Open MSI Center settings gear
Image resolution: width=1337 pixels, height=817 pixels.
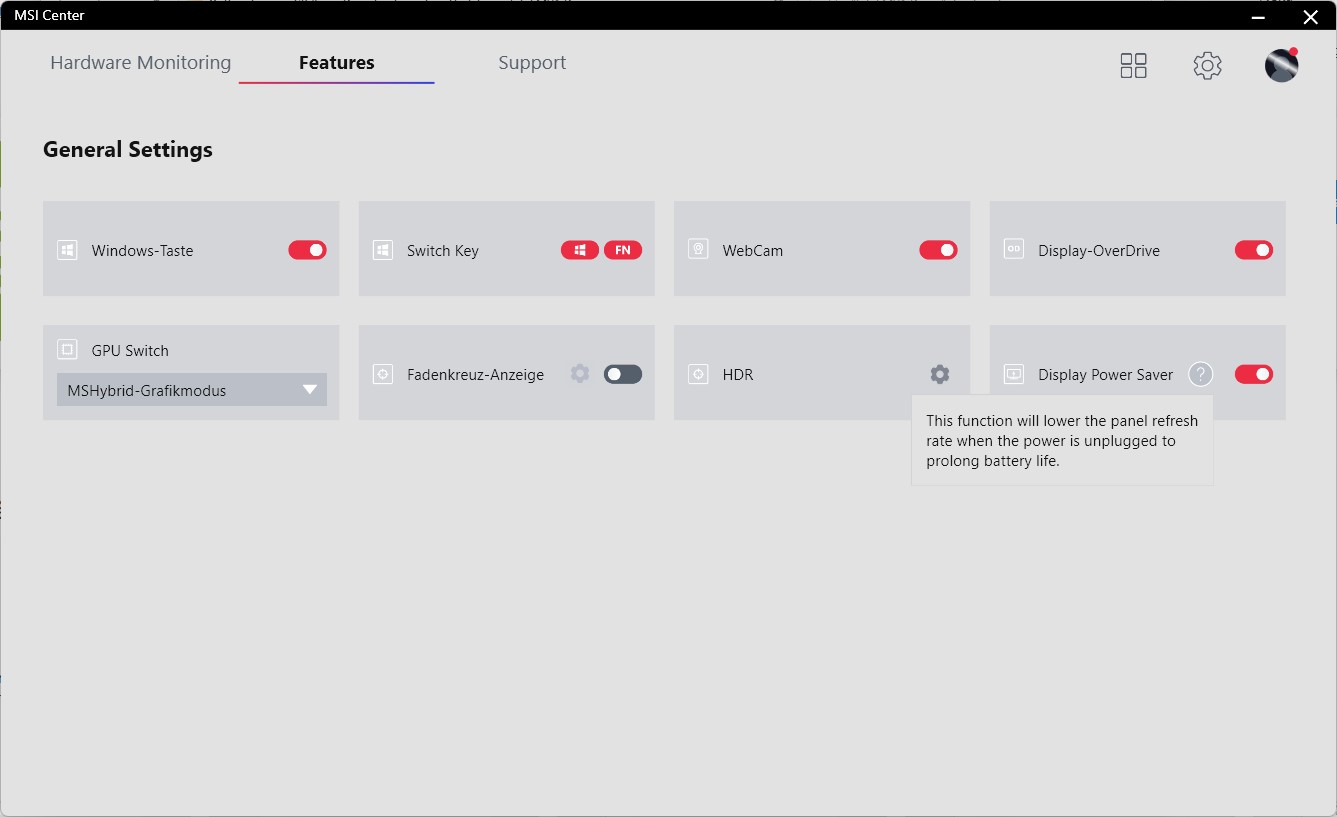click(x=1207, y=66)
